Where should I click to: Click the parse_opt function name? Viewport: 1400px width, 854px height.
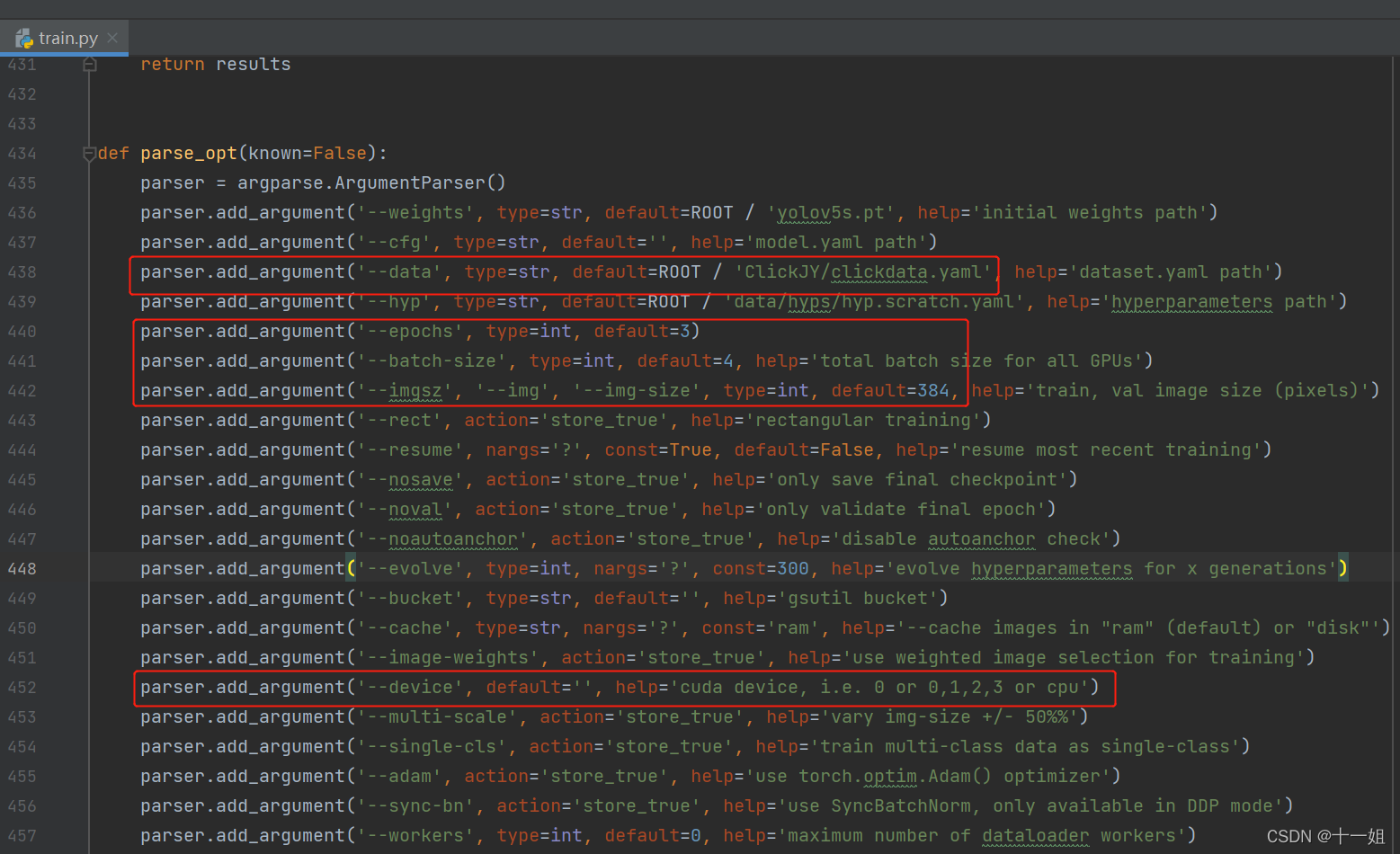pyautogui.click(x=189, y=154)
